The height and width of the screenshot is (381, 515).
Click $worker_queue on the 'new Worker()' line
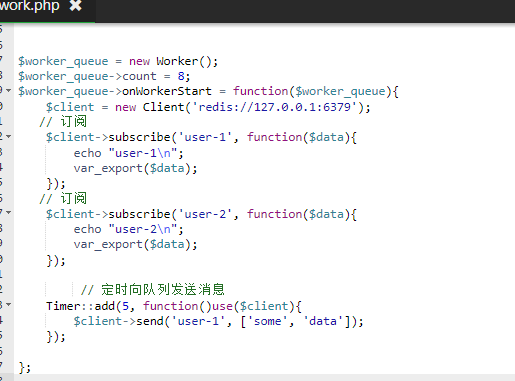(63, 62)
